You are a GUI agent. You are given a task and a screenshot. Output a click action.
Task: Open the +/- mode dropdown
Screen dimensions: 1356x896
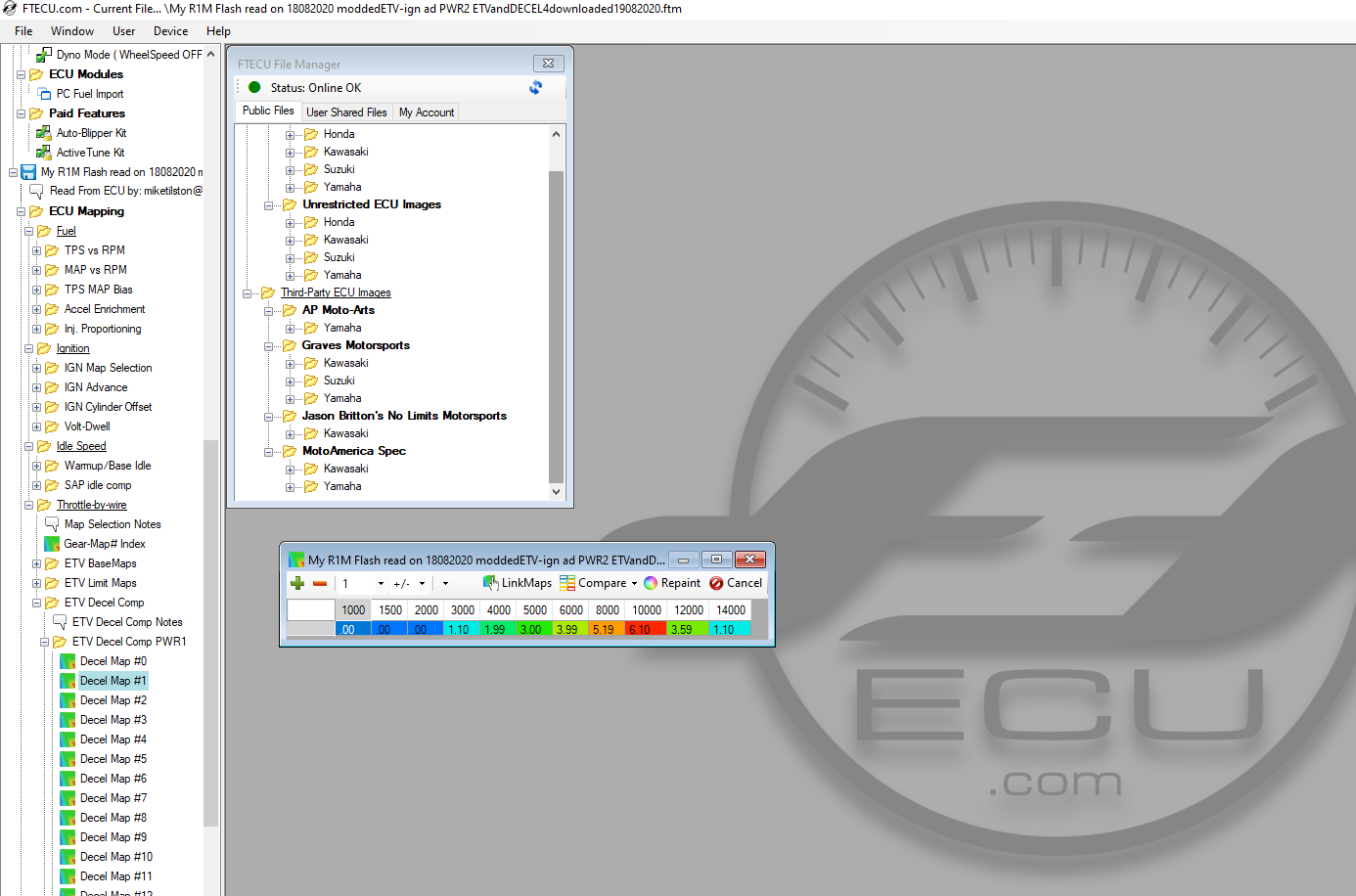click(422, 584)
